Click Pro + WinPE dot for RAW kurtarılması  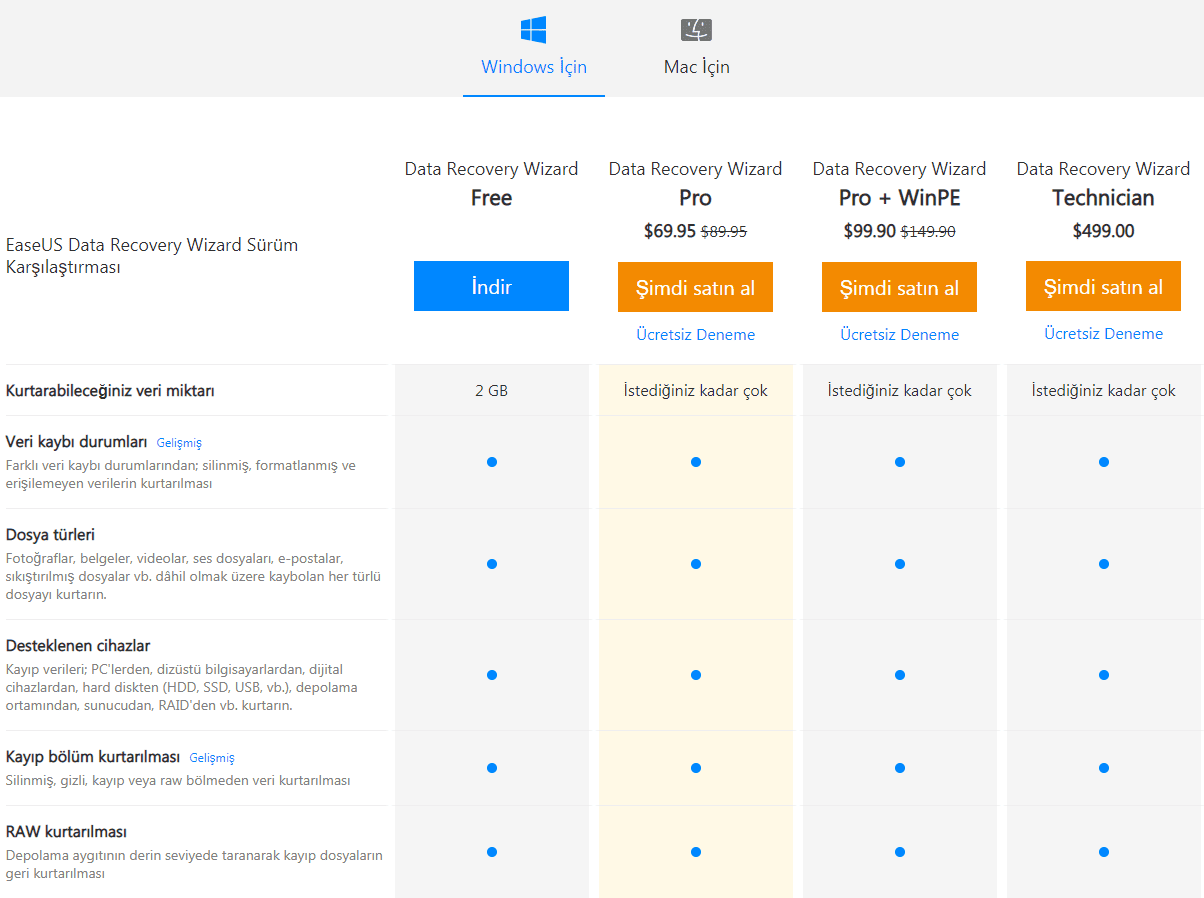click(x=899, y=852)
